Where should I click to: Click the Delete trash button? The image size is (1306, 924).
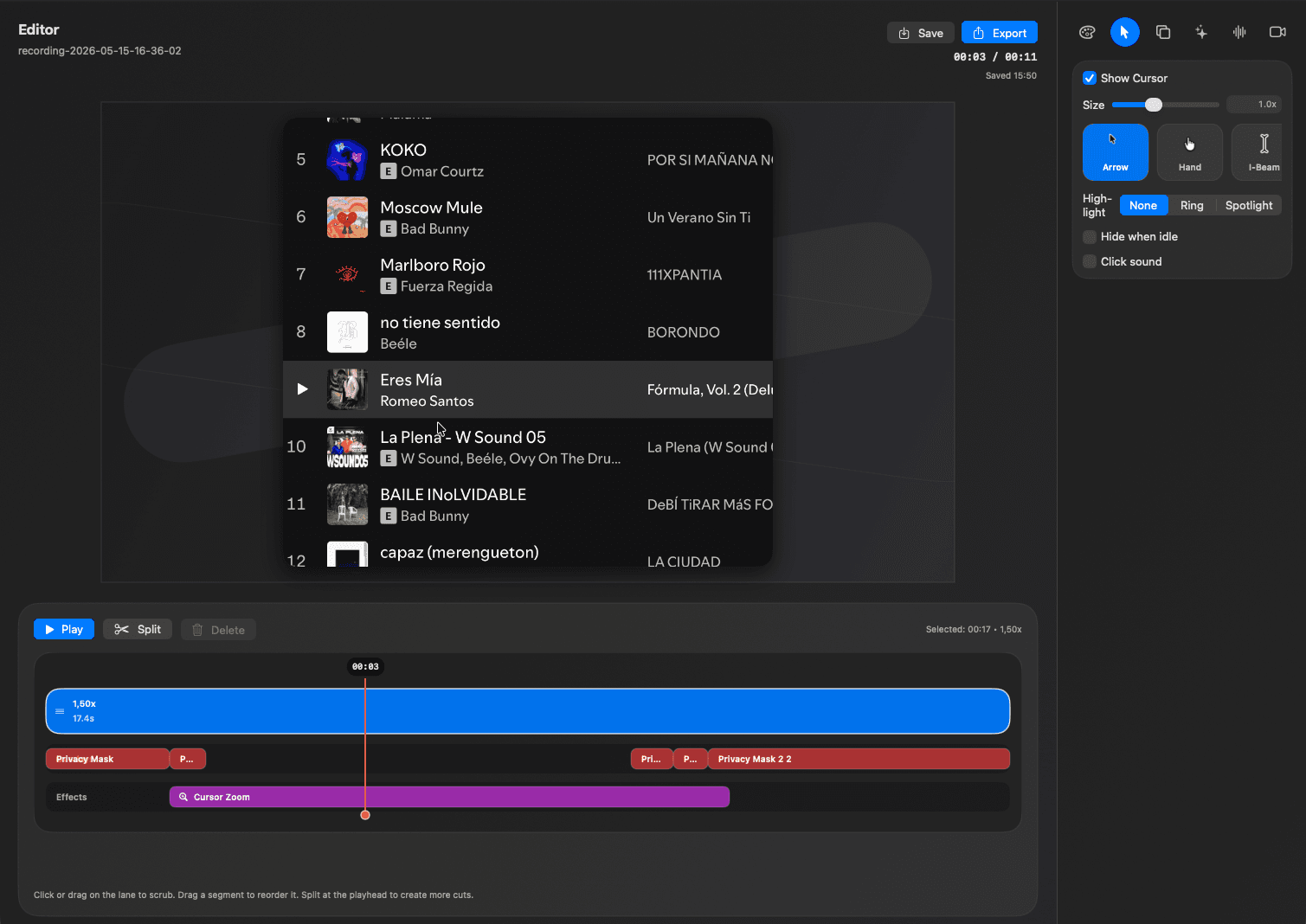tap(218, 630)
